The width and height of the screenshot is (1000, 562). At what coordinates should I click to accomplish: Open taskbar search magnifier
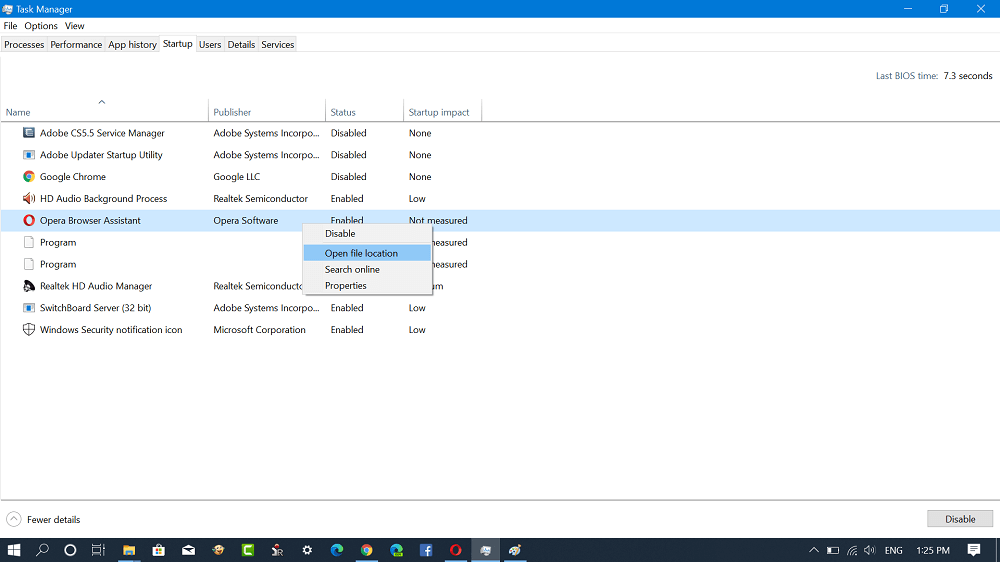(x=42, y=550)
